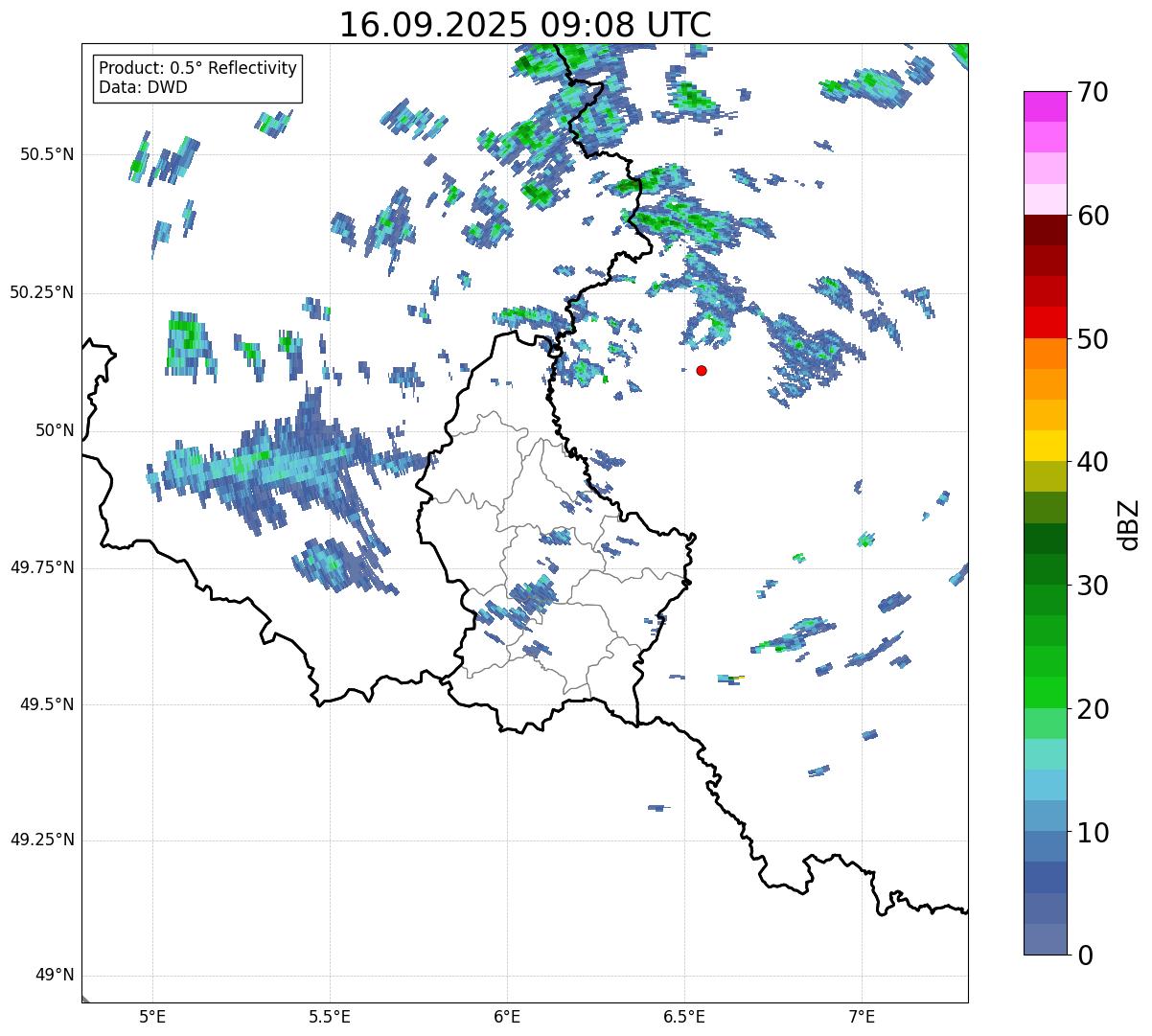Pick the bright red swatch above 50 dBZ
Screen dimensions: 1152x1036
(1045, 323)
